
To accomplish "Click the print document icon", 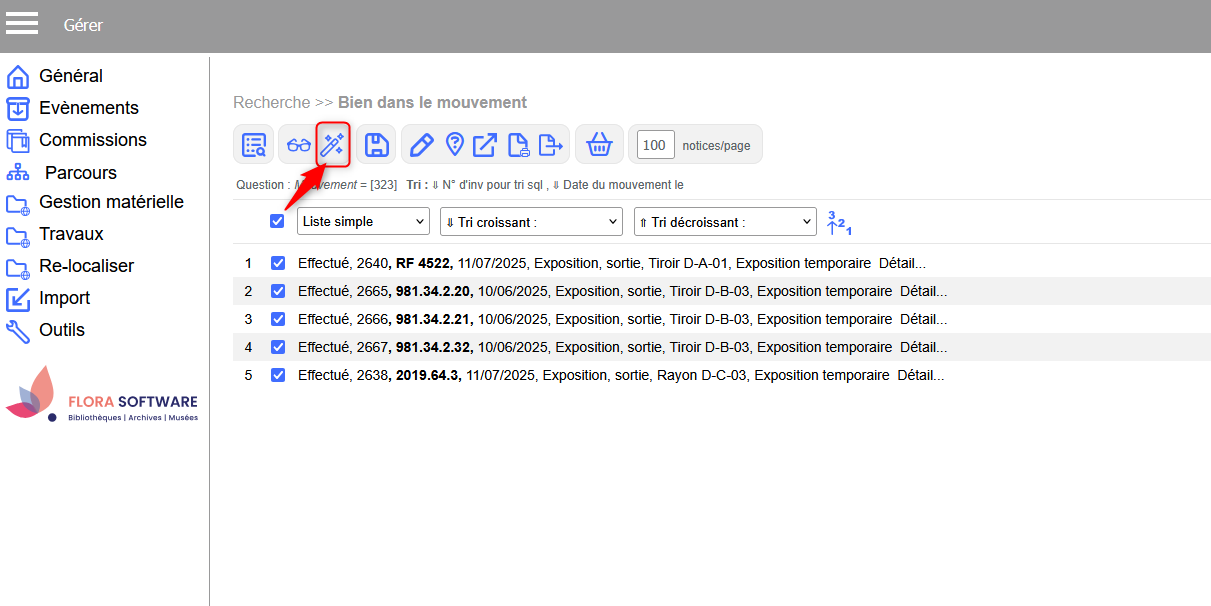I will (518, 145).
